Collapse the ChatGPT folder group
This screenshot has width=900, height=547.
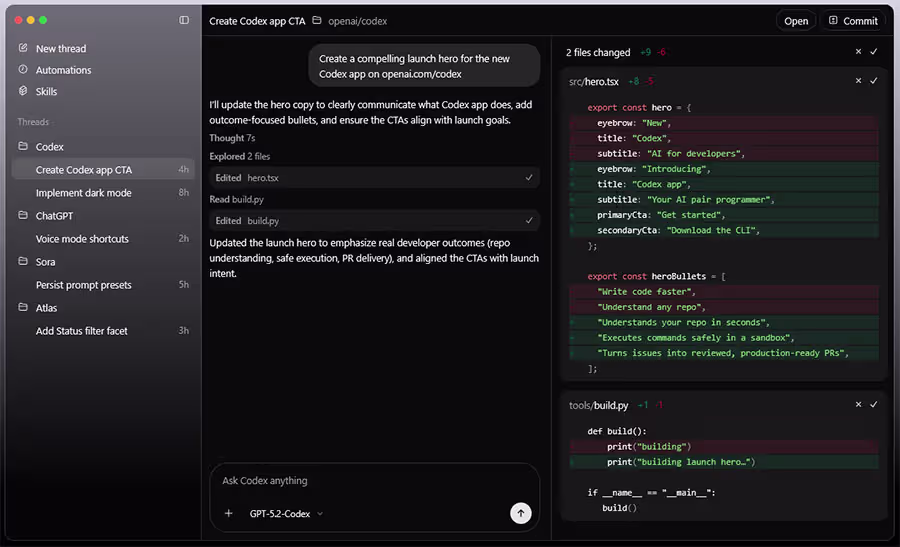[x=54, y=216]
